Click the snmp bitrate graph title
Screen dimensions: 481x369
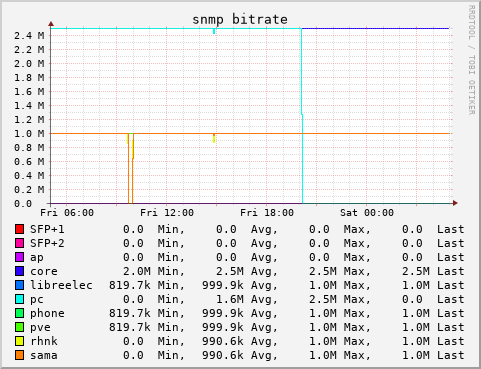(x=240, y=20)
